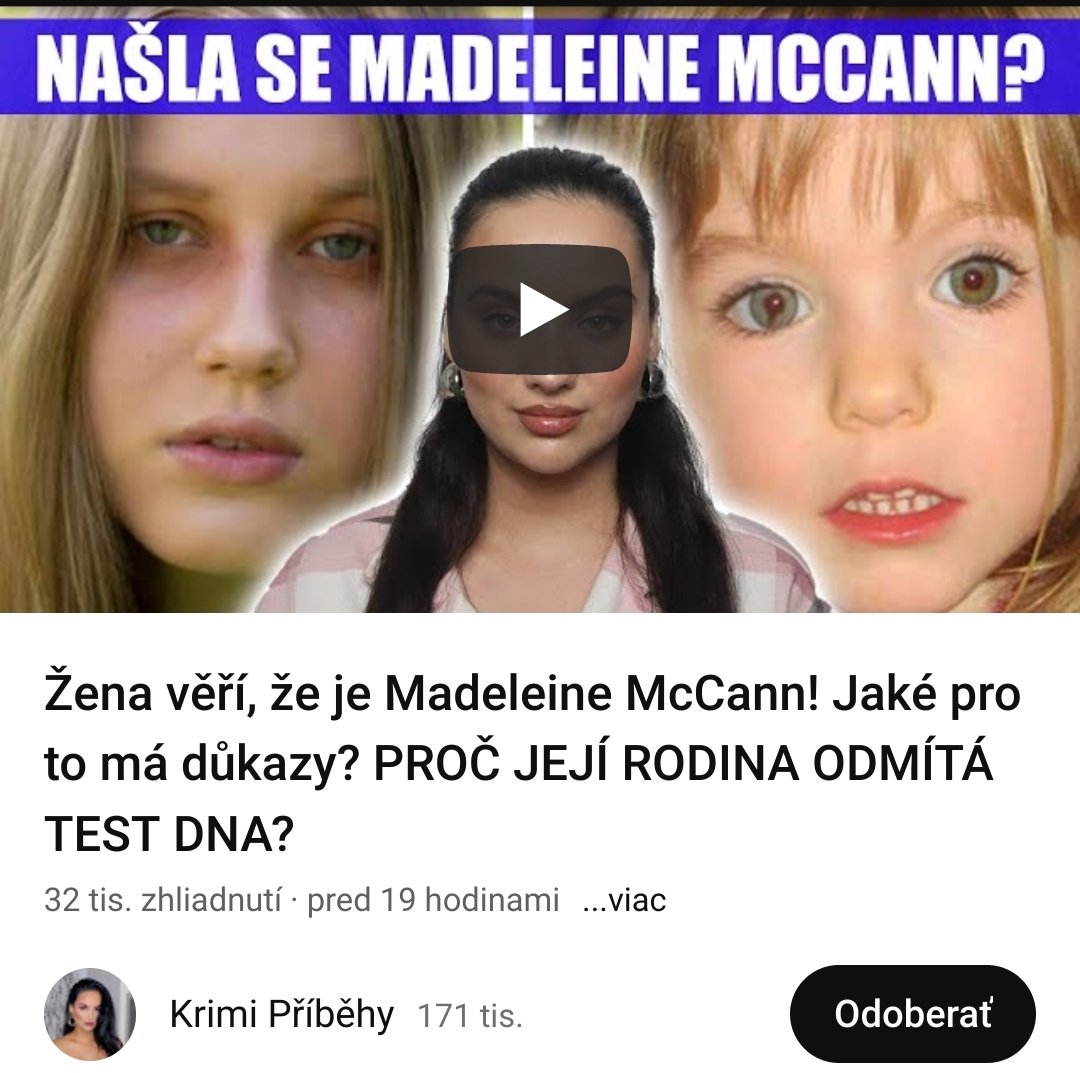The height and width of the screenshot is (1073, 1080).
Task: Open the Krimi Příběhy channel name link
Action: [282, 1014]
